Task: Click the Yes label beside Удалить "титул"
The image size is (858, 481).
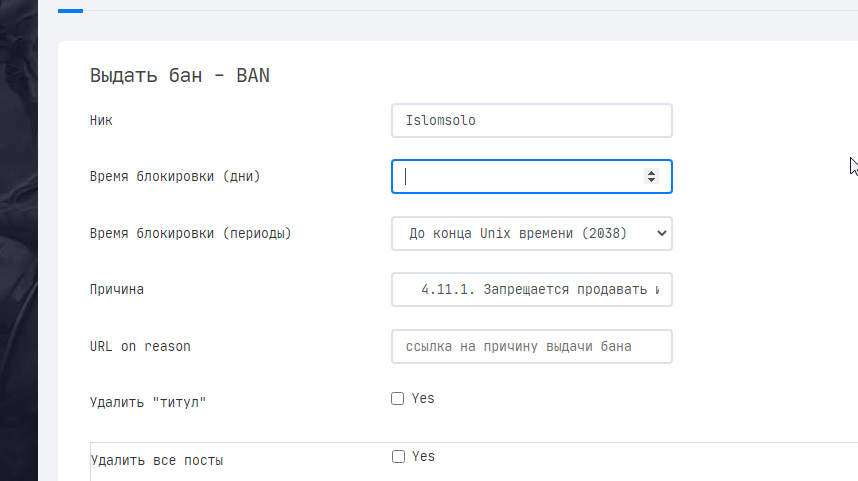Action: (x=423, y=398)
